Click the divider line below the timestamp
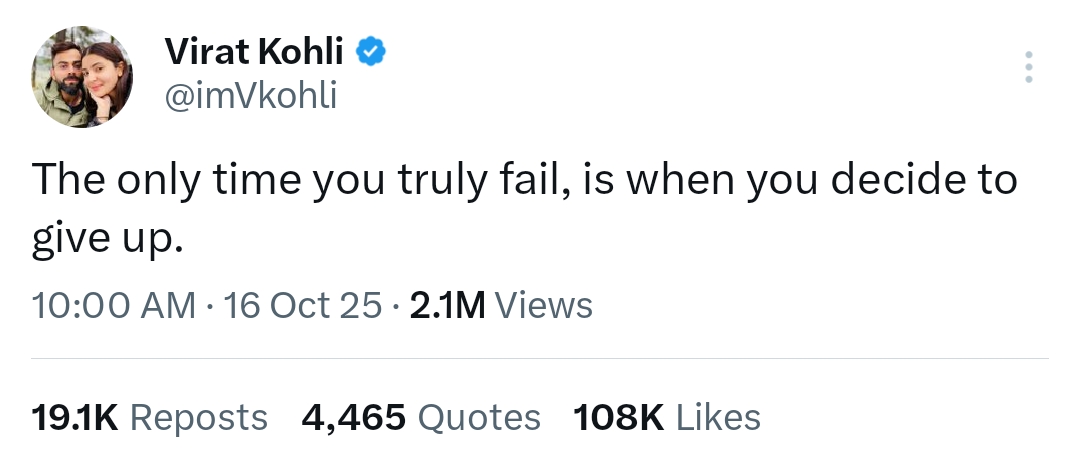 (x=540, y=358)
